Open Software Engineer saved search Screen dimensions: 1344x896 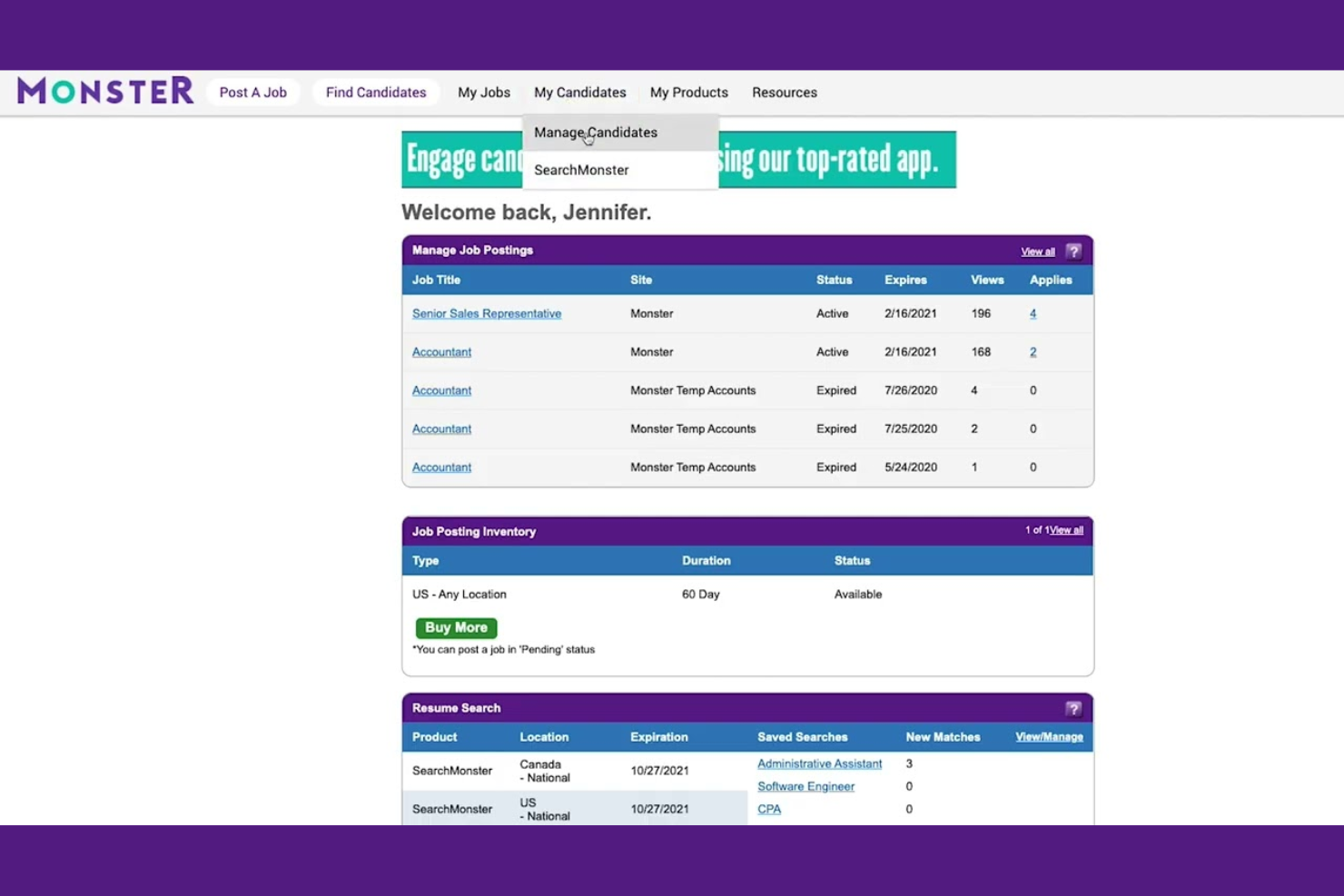click(805, 787)
